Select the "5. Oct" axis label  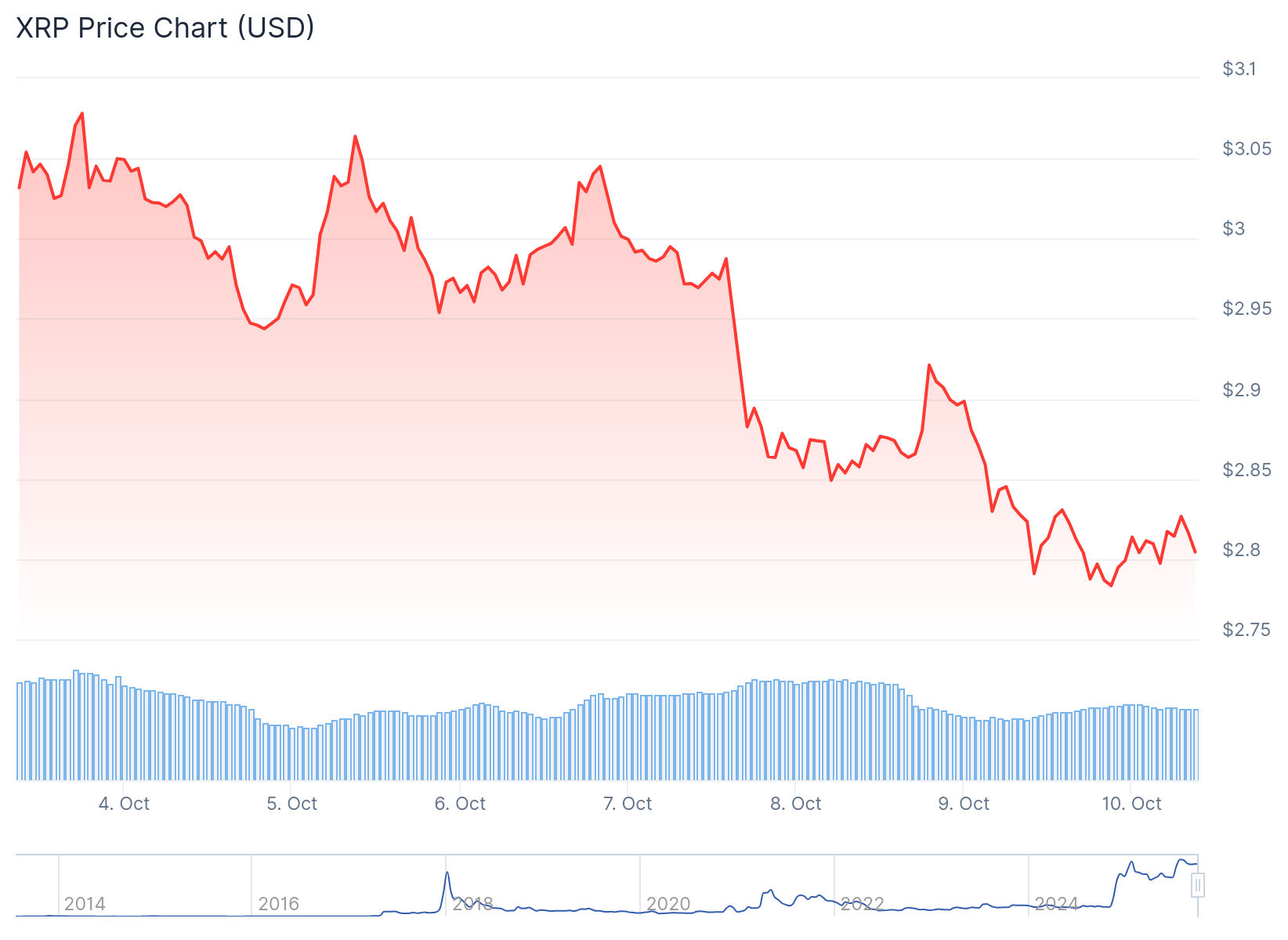point(291,804)
